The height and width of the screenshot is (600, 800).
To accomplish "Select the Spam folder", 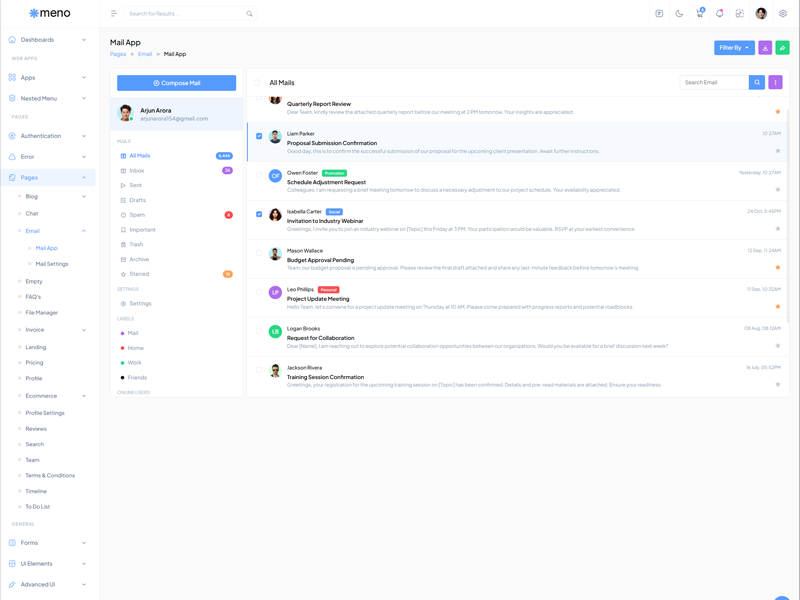I will coord(137,215).
